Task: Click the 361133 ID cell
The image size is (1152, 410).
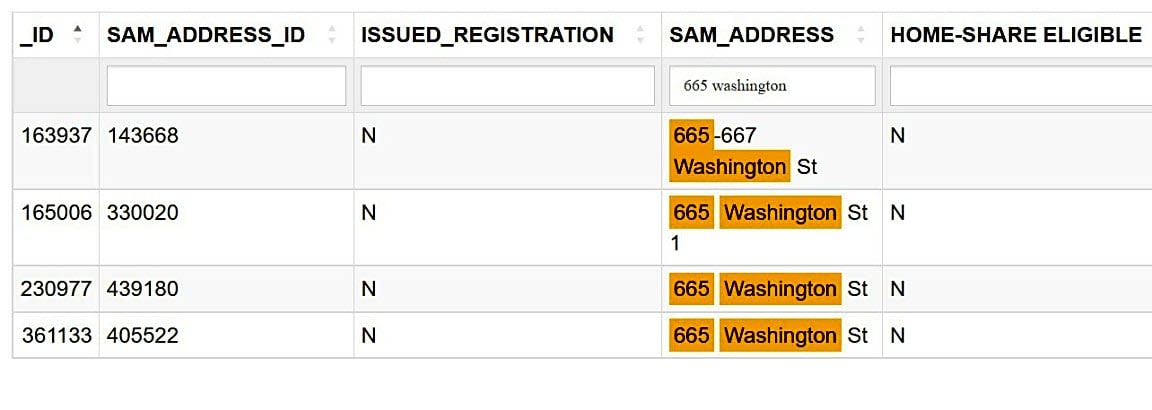Action: pyautogui.click(x=56, y=336)
